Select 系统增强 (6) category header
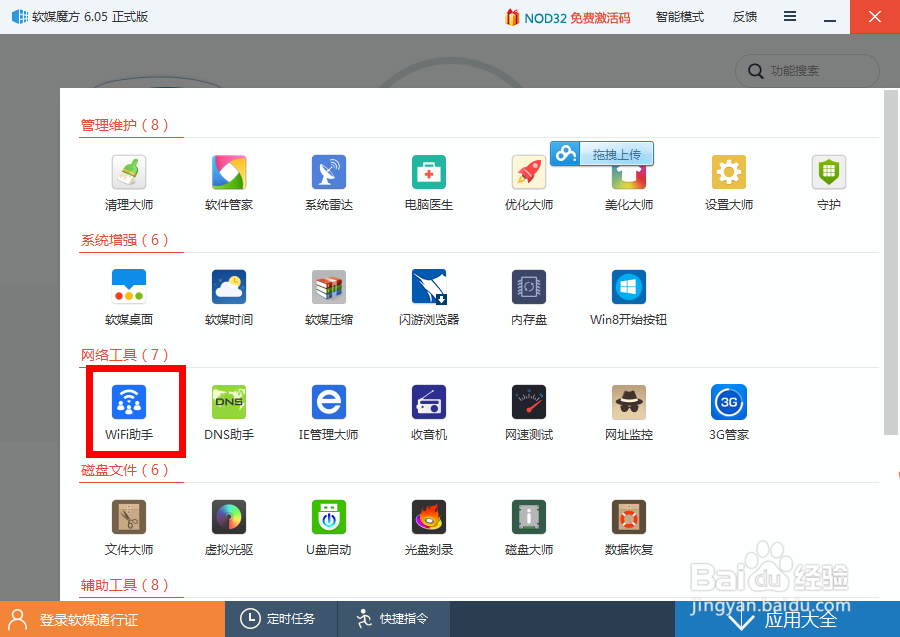Screen dimensions: 900x637 coord(125,240)
